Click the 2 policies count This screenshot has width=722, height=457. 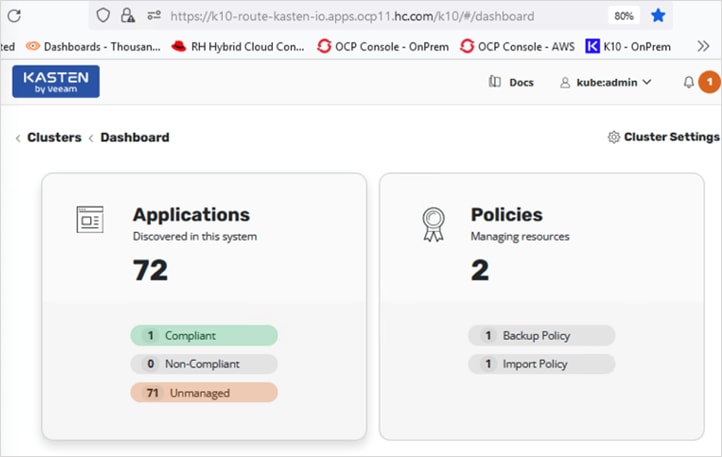point(480,270)
